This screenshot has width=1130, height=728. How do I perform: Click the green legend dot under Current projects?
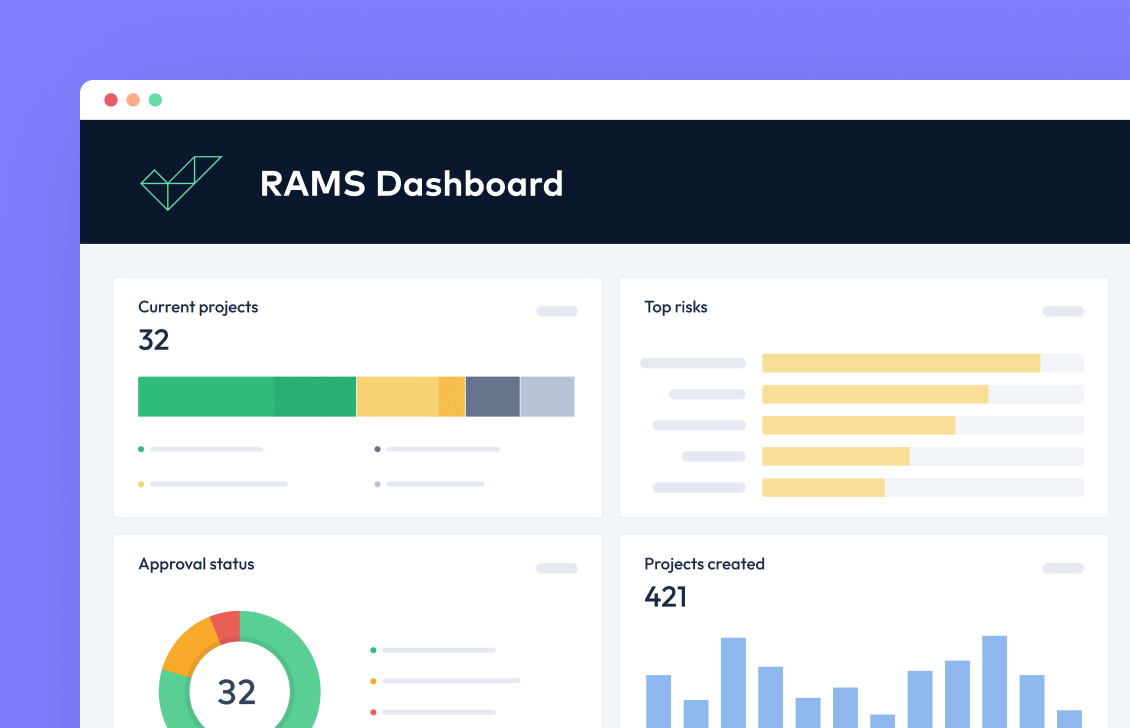pyautogui.click(x=141, y=449)
